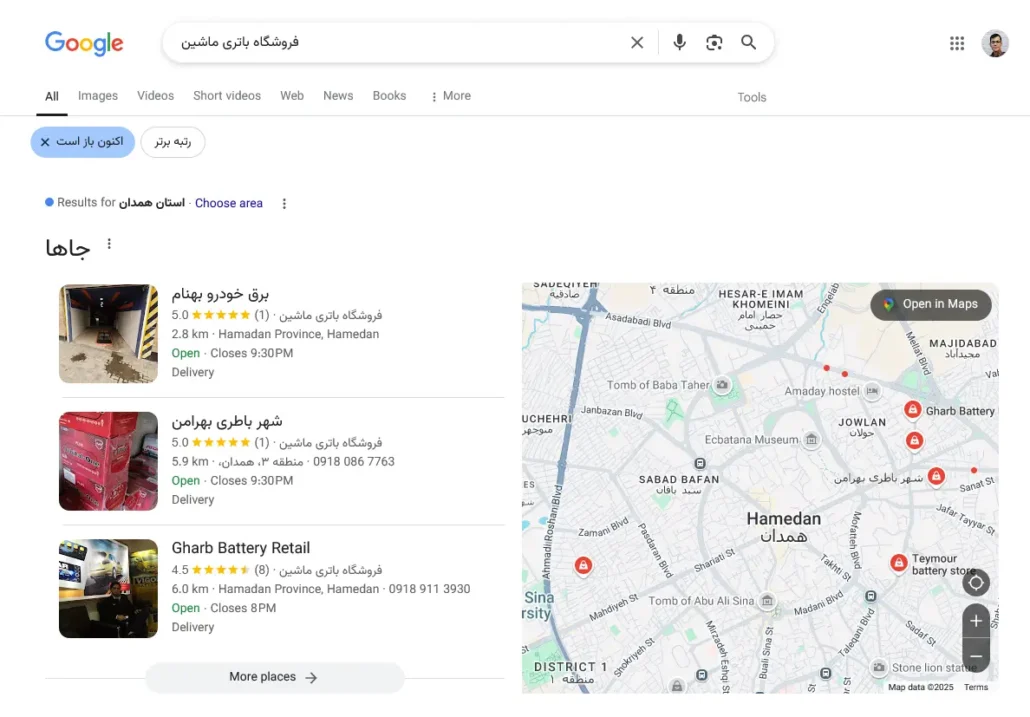The width and height of the screenshot is (1030, 717).
Task: Open the Short videos tab
Action: [227, 96]
